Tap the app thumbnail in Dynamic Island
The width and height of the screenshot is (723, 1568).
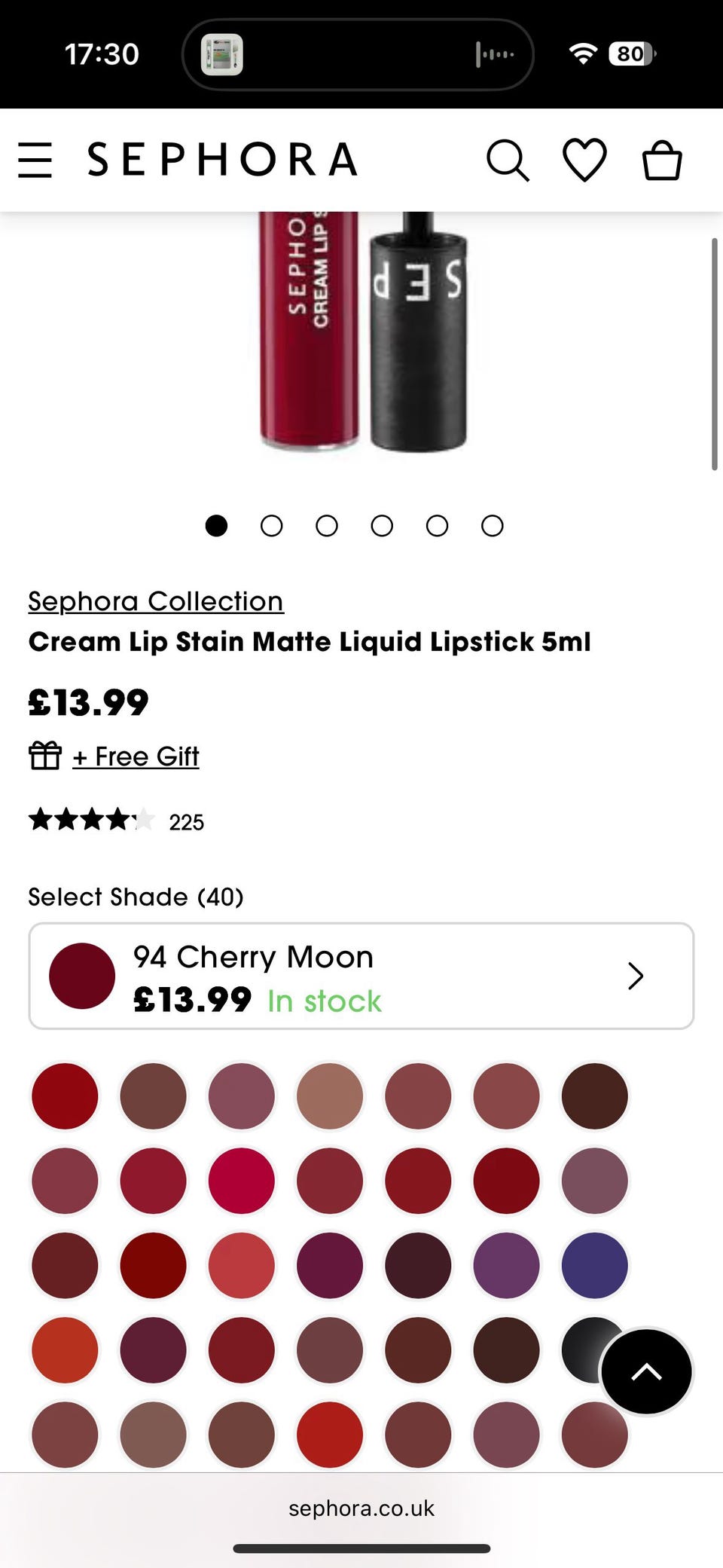click(x=222, y=54)
